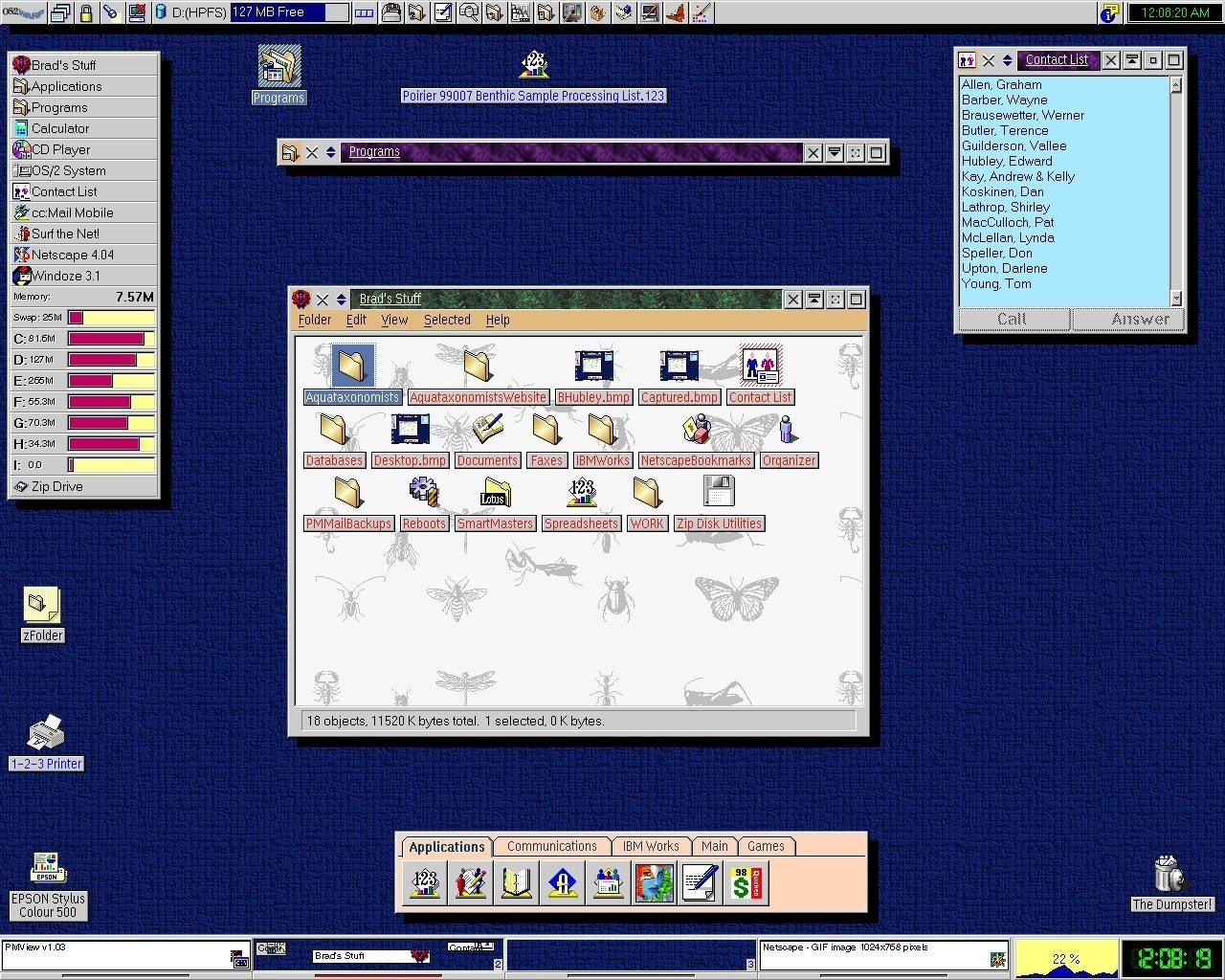Launch CD Player from left panel
This screenshot has height=980, width=1225.
pos(84,149)
